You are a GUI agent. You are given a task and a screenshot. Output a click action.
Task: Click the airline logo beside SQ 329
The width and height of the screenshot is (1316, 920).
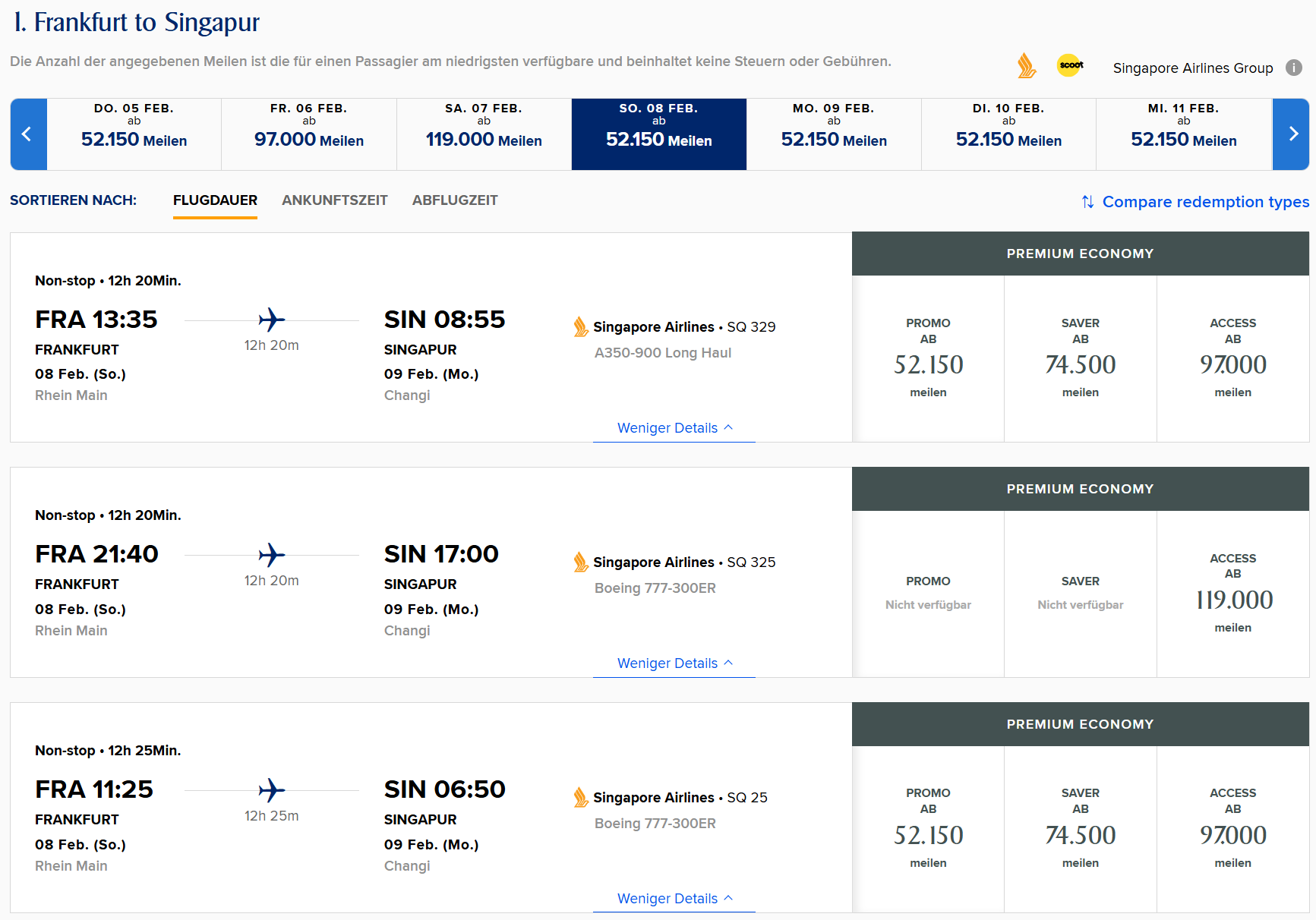581,327
